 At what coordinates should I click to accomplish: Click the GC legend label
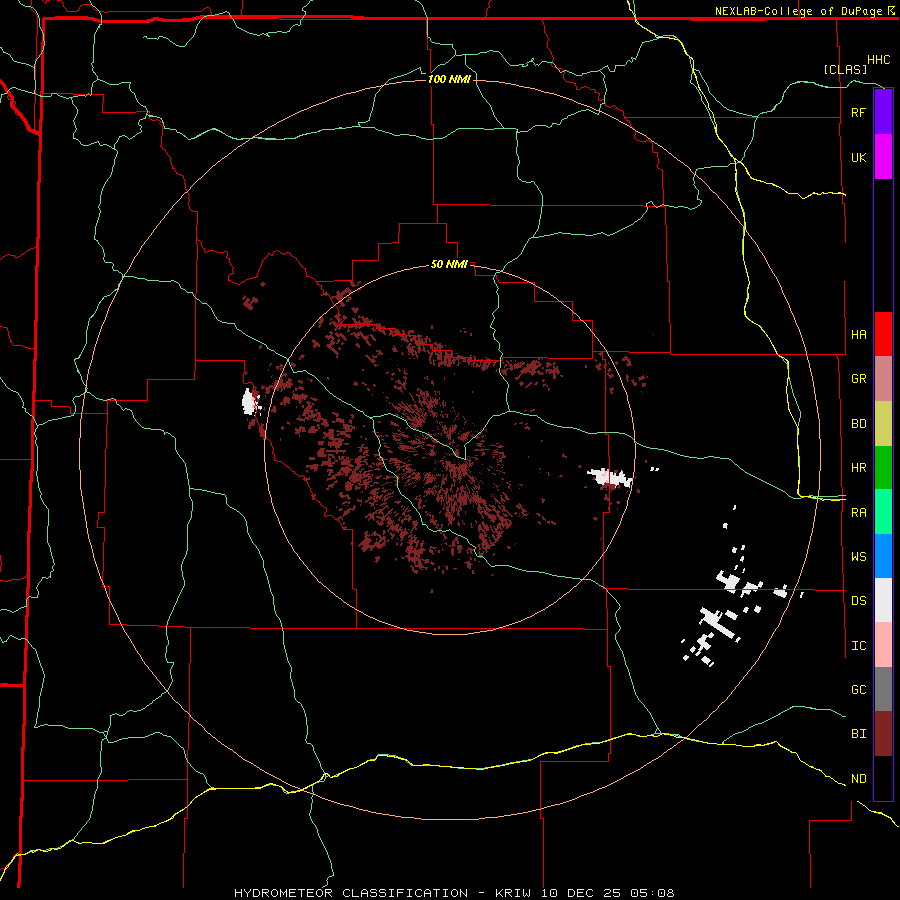tap(858, 689)
